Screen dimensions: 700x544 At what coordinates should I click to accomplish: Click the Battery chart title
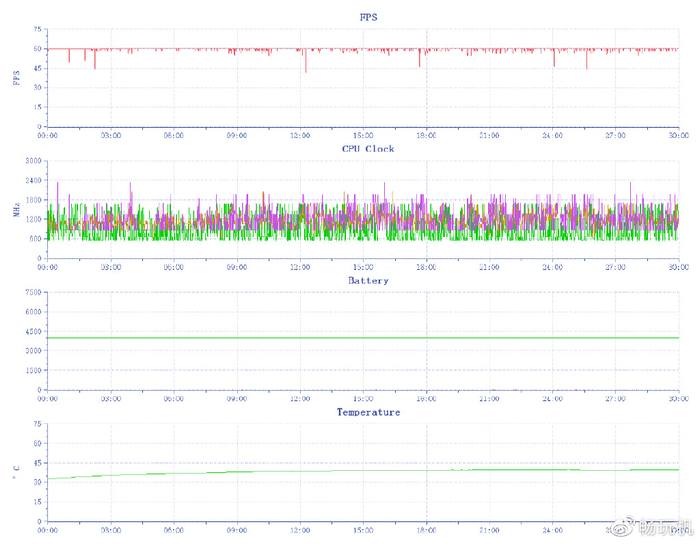click(368, 280)
